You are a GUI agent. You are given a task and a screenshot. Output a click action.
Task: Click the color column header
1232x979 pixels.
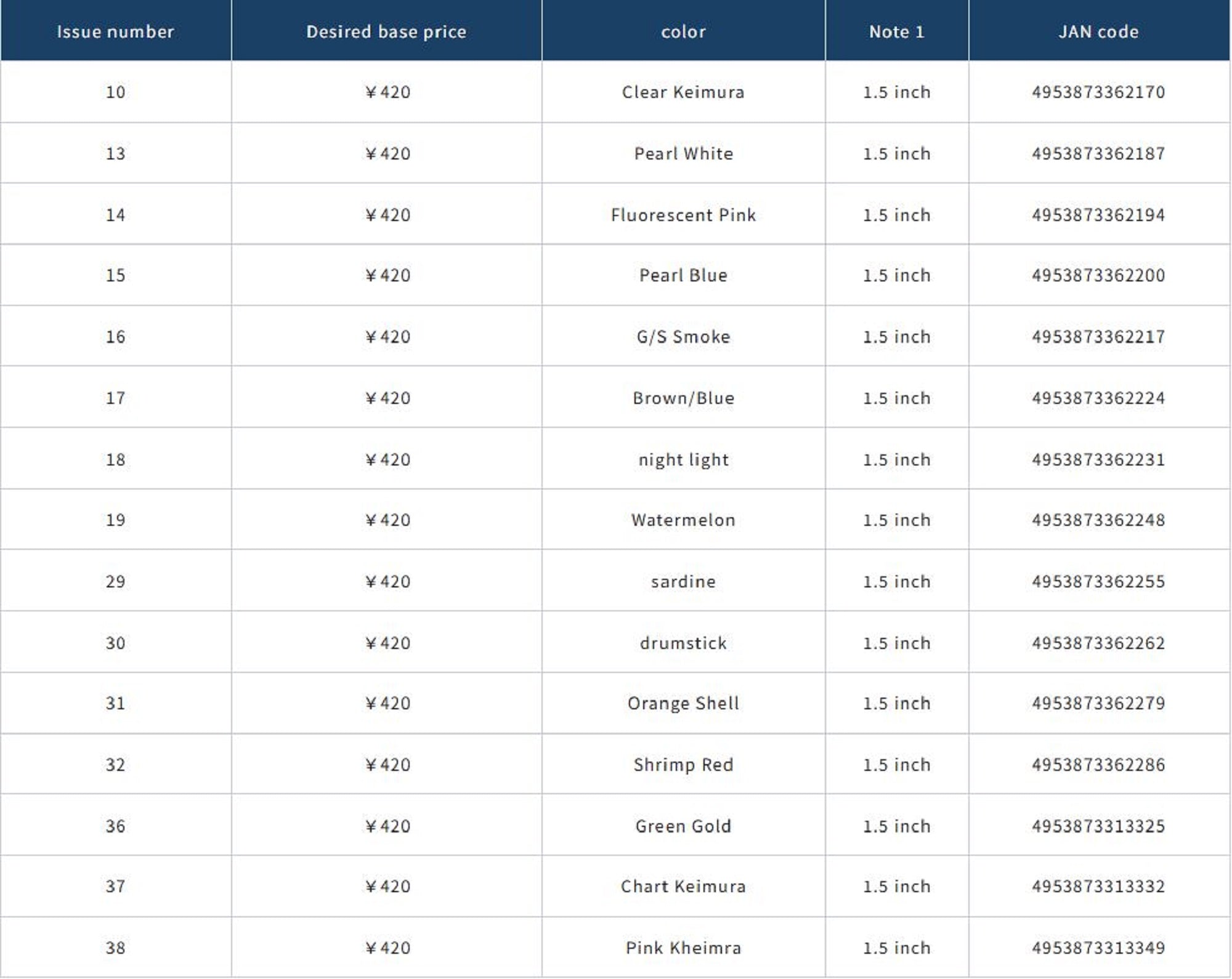pos(683,31)
